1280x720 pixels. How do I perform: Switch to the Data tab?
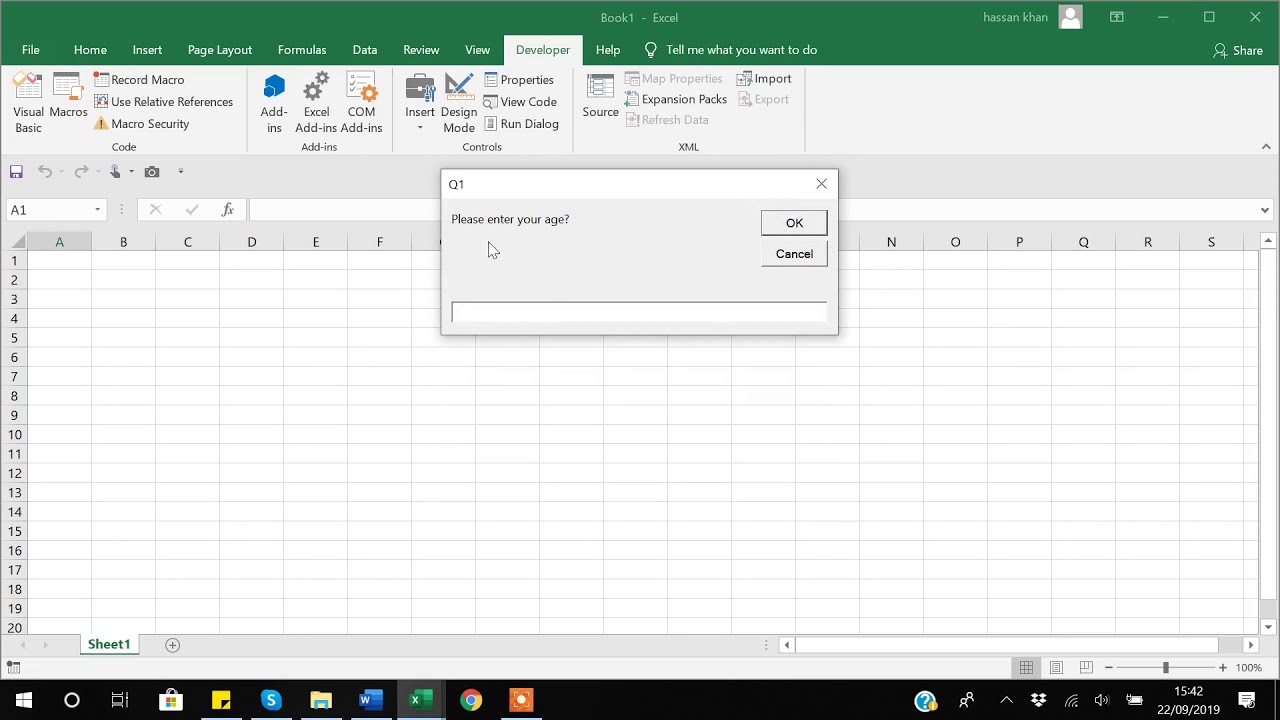click(x=365, y=49)
